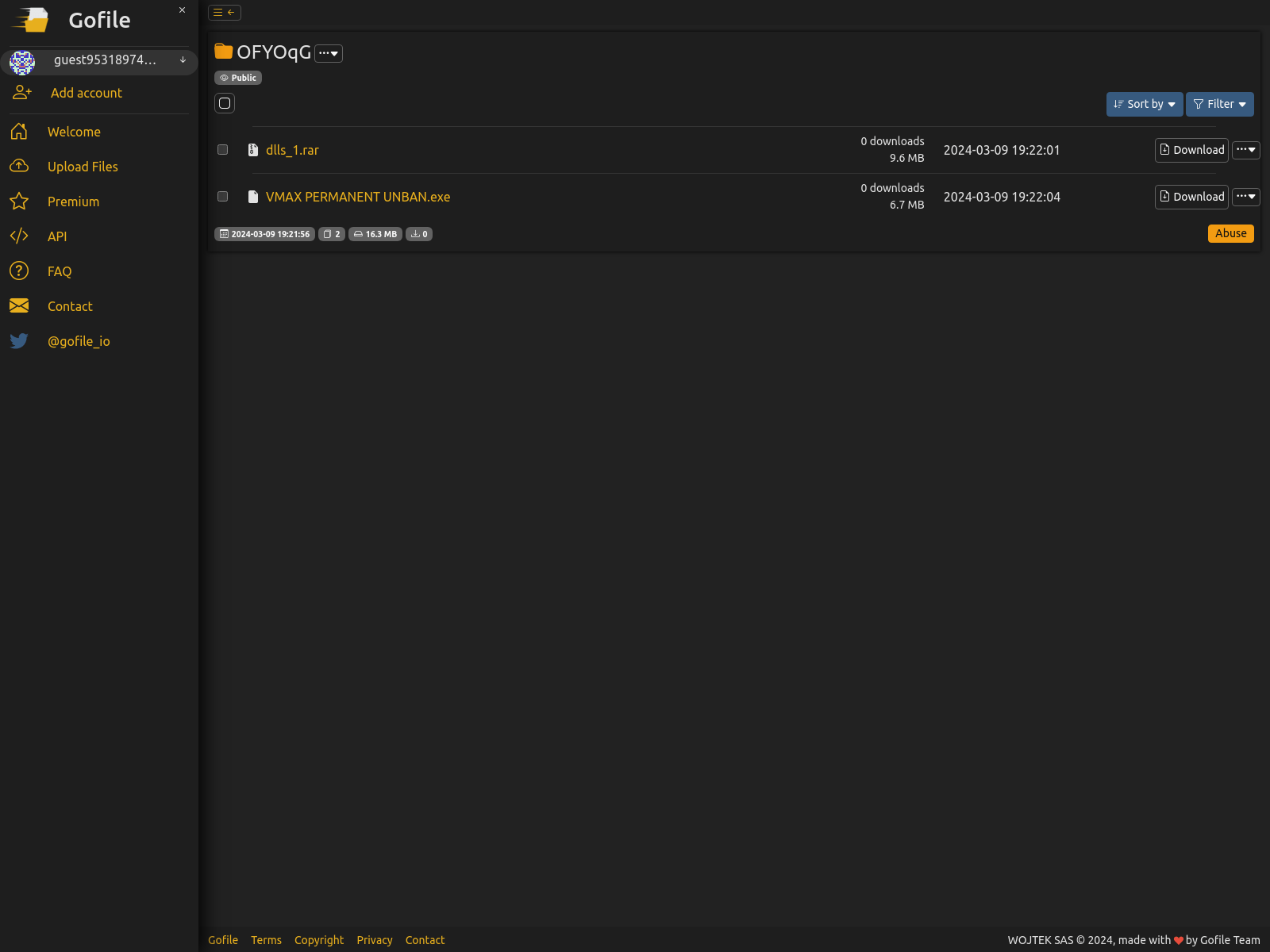Screen dimensions: 1270x952
Task: Open the @gofile_io Twitter link
Action: 79,341
